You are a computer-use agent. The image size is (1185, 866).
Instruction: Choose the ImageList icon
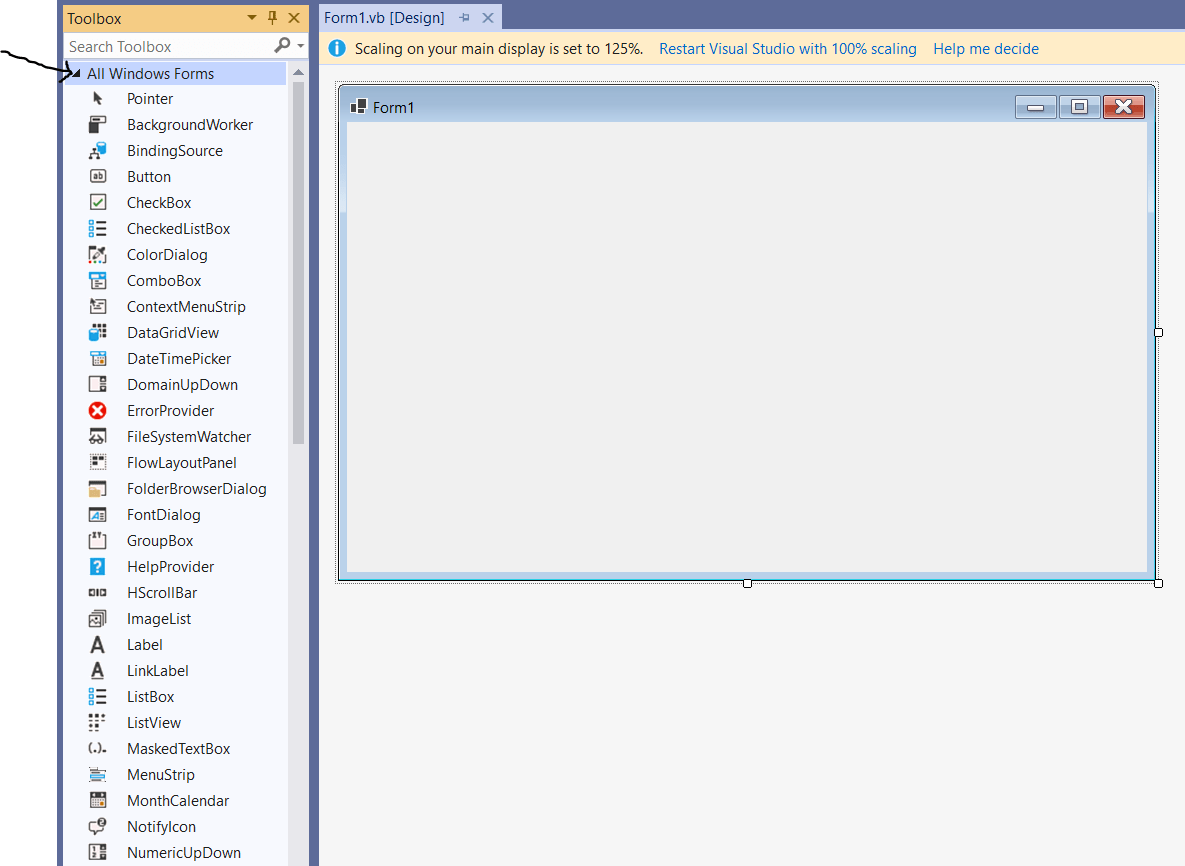97,619
